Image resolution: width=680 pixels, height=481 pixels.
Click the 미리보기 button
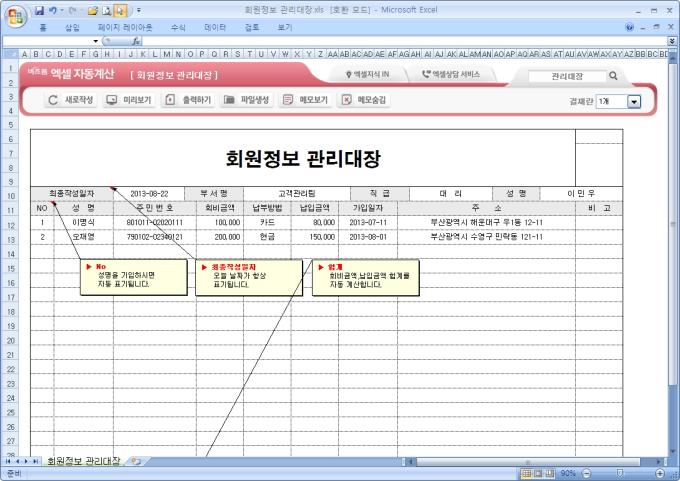pyautogui.click(x=129, y=100)
